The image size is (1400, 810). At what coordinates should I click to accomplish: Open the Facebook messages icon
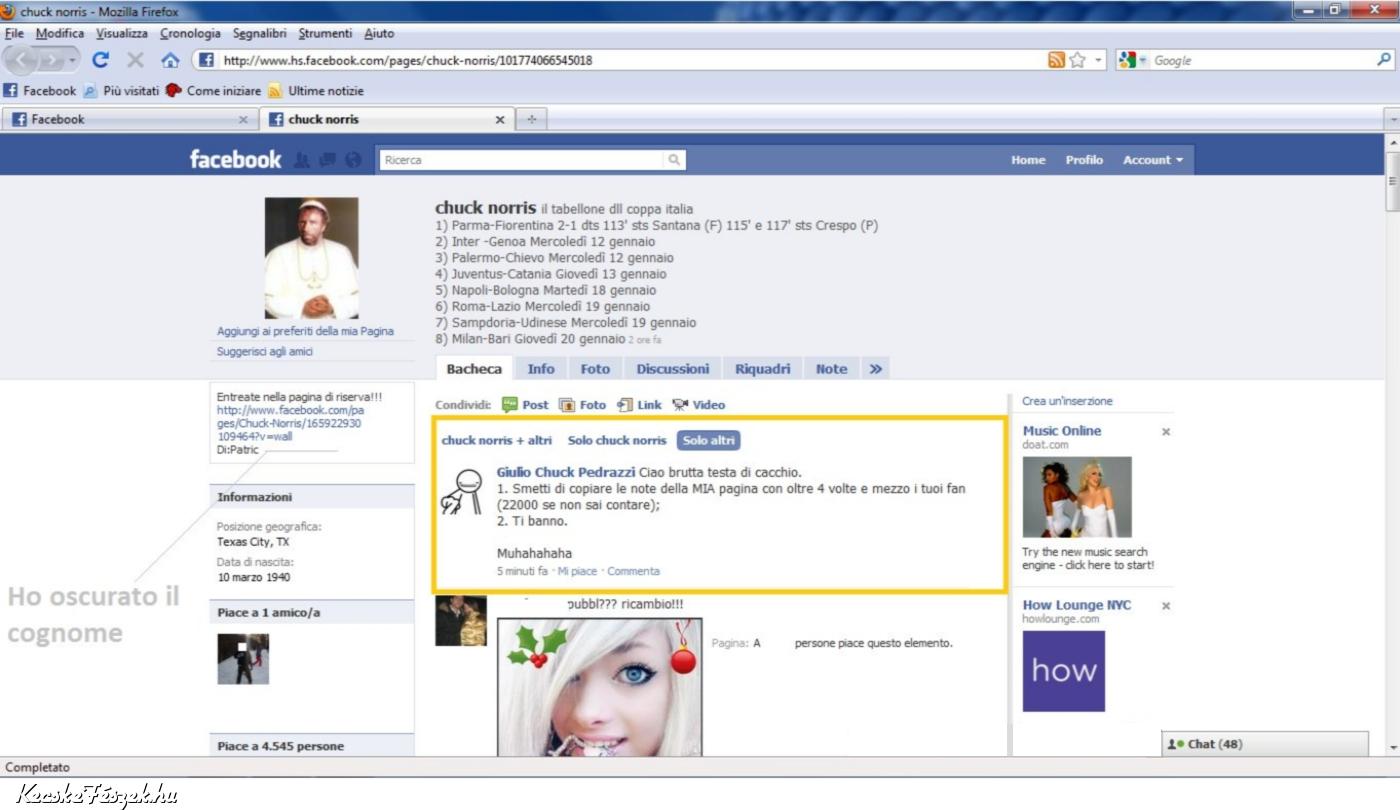[x=327, y=160]
